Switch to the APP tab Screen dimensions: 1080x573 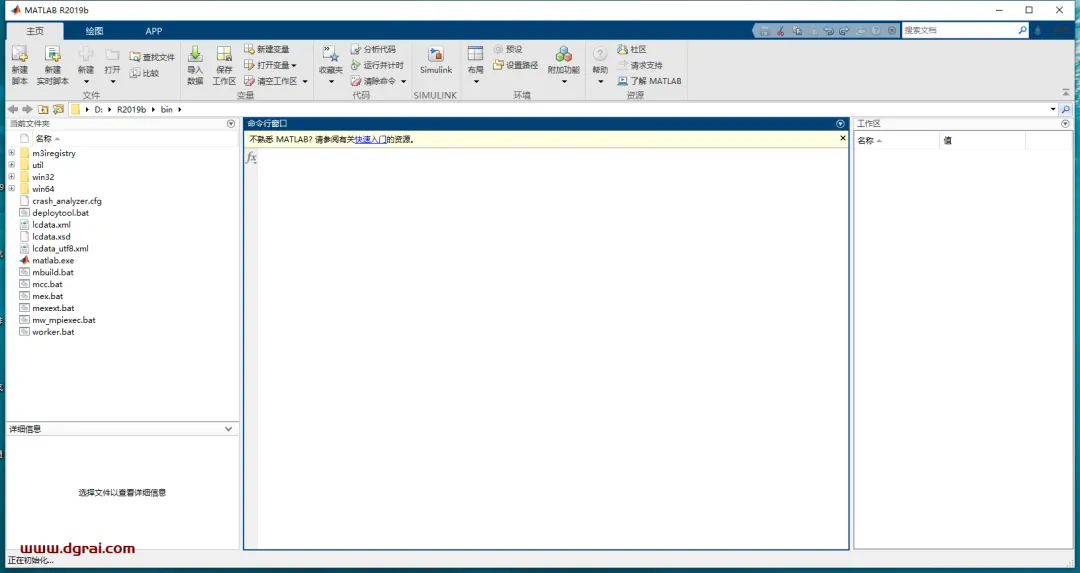[x=154, y=31]
